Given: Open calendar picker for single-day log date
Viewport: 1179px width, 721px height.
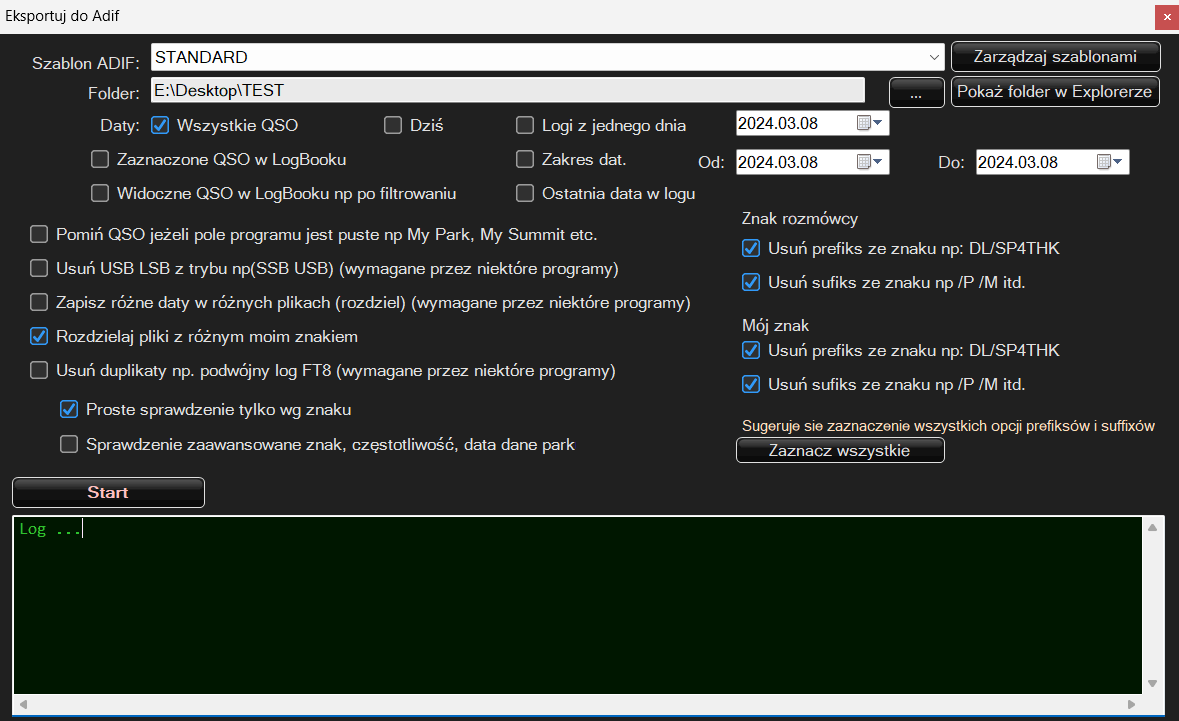Looking at the screenshot, I should pos(870,124).
